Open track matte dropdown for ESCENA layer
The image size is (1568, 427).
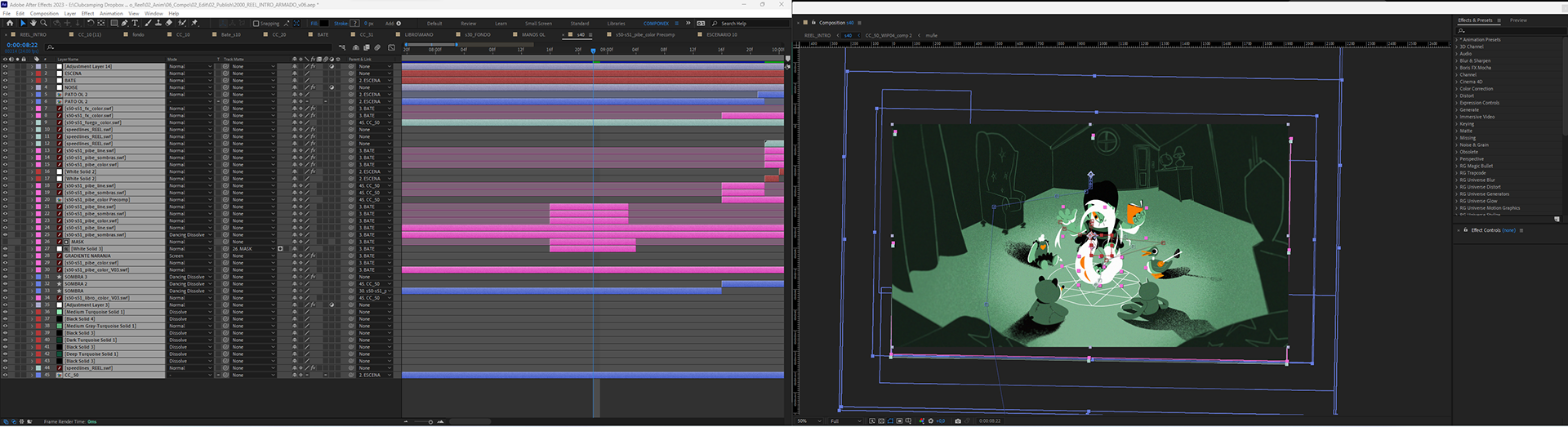[x=253, y=73]
